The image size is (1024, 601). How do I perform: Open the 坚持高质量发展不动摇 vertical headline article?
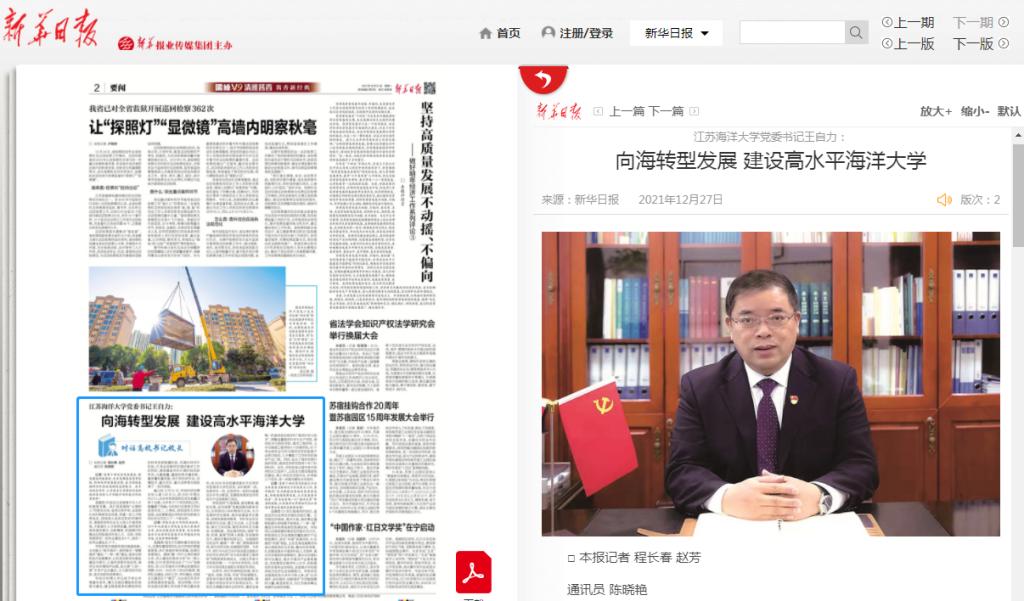pyautogui.click(x=427, y=180)
